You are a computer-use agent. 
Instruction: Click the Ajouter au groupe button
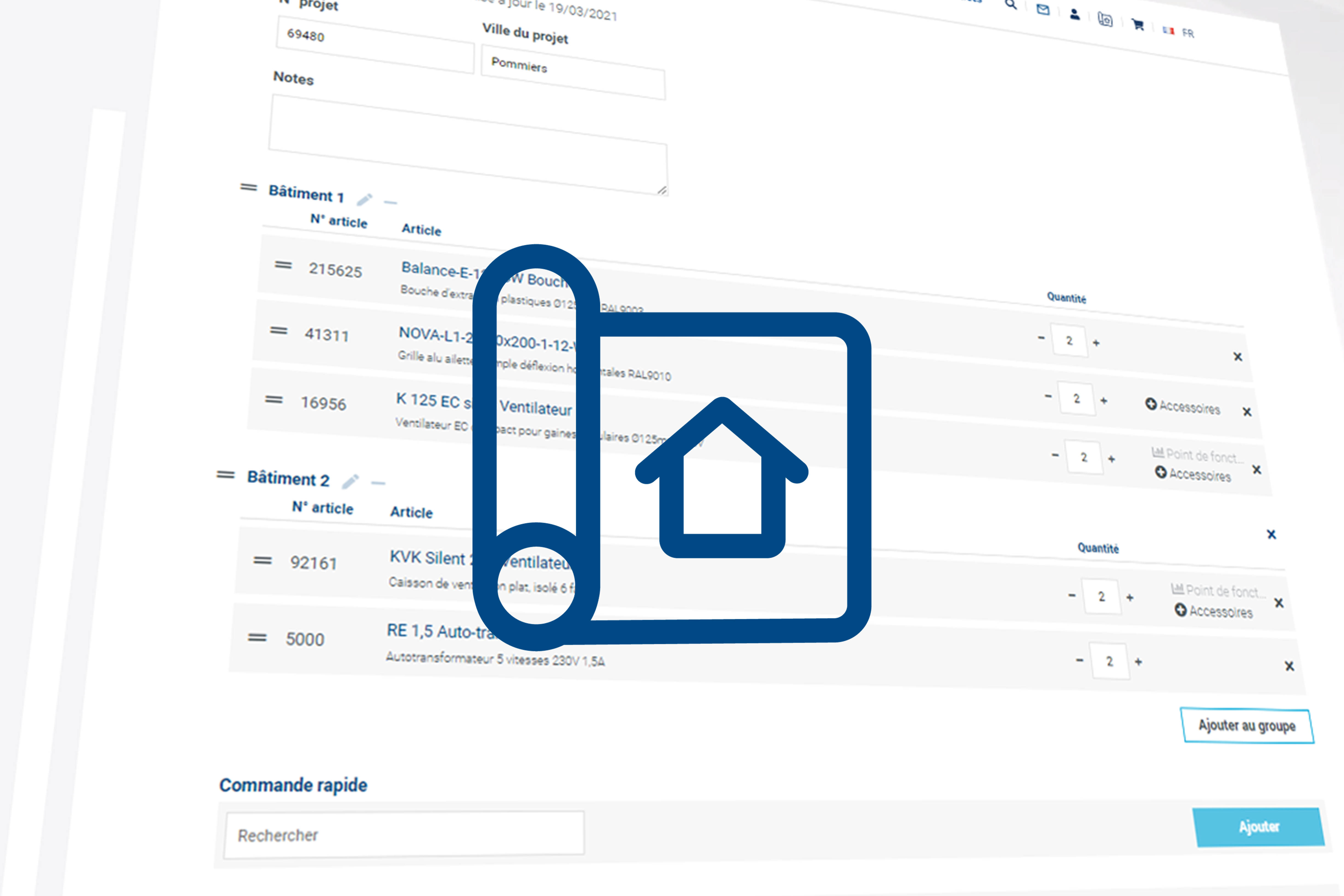coord(1247,726)
